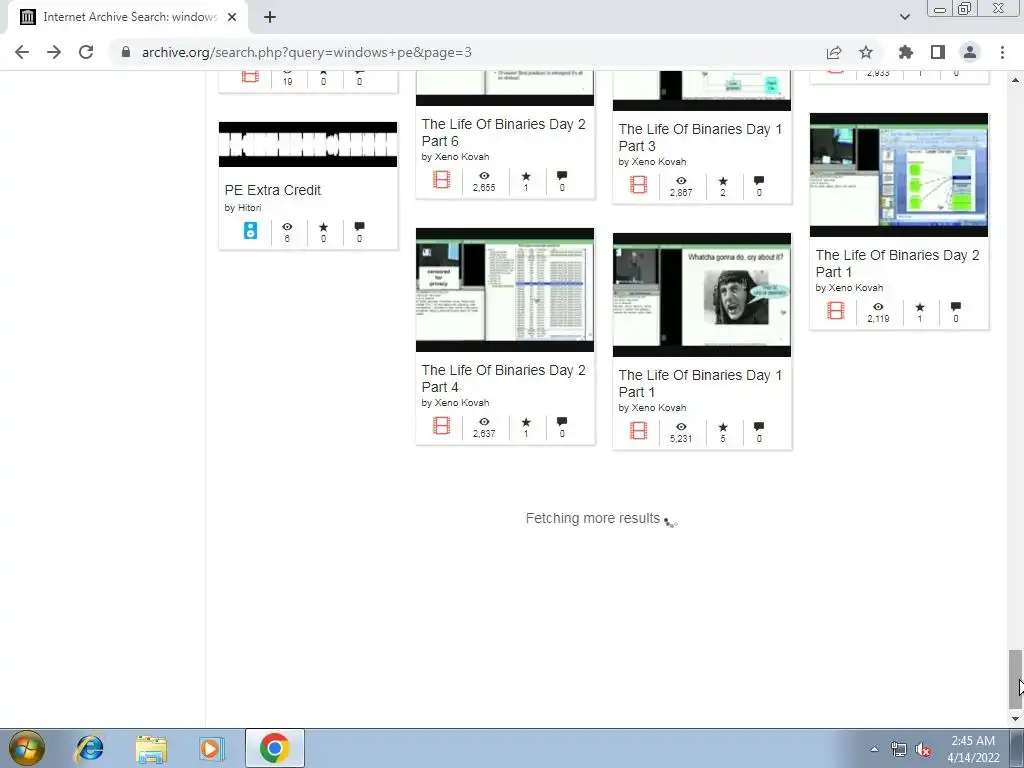Click the Day 2 Part 1 movie icon

(835, 310)
